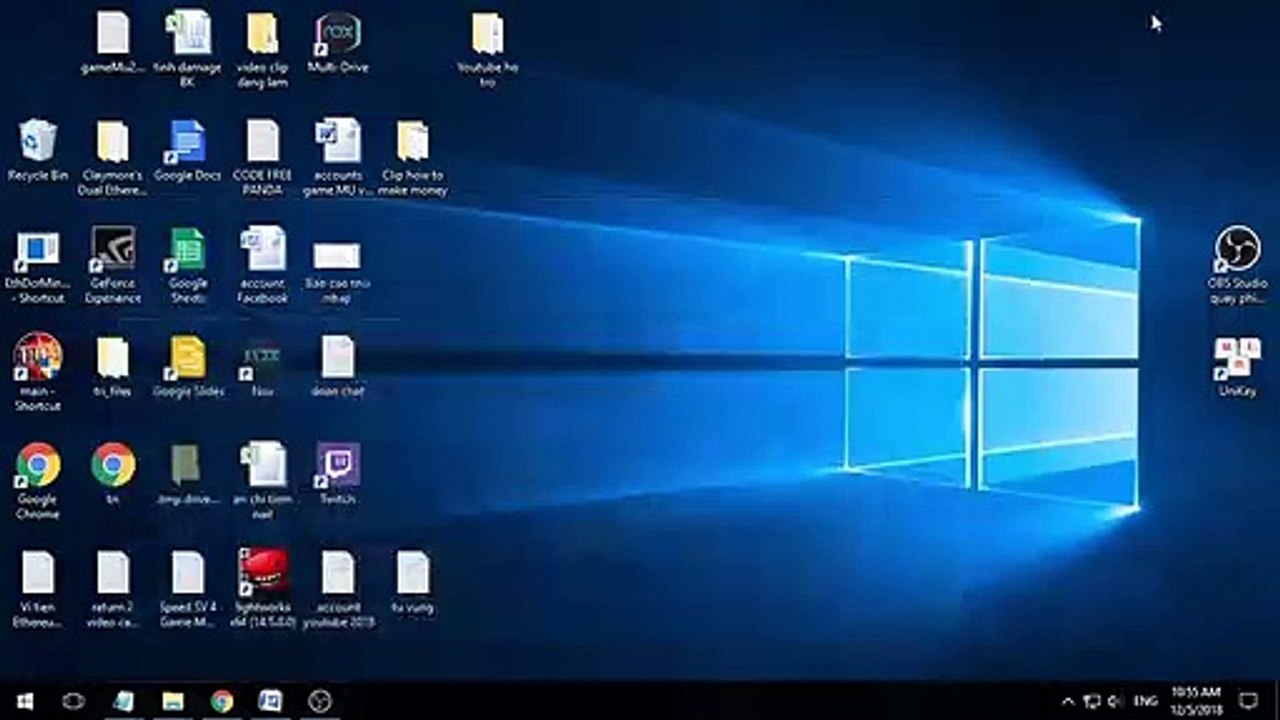This screenshot has height=720, width=1280.
Task: Select the EthDcrMiner Shortcut icon
Action: (37, 250)
